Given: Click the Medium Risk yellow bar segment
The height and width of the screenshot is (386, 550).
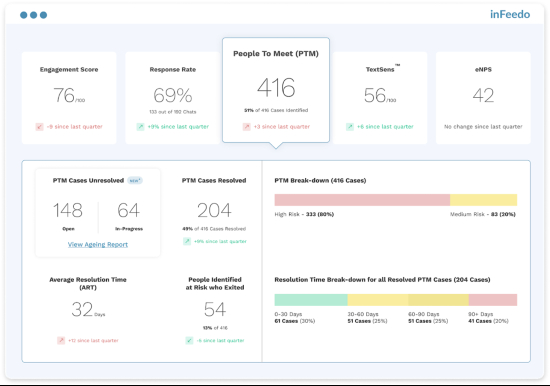Looking at the screenshot, I should [483, 200].
